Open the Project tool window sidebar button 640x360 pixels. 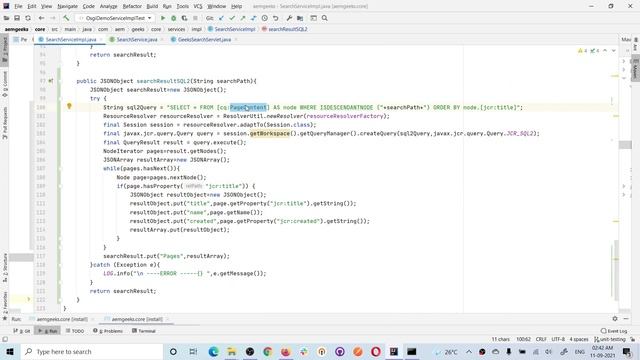coord(5,49)
